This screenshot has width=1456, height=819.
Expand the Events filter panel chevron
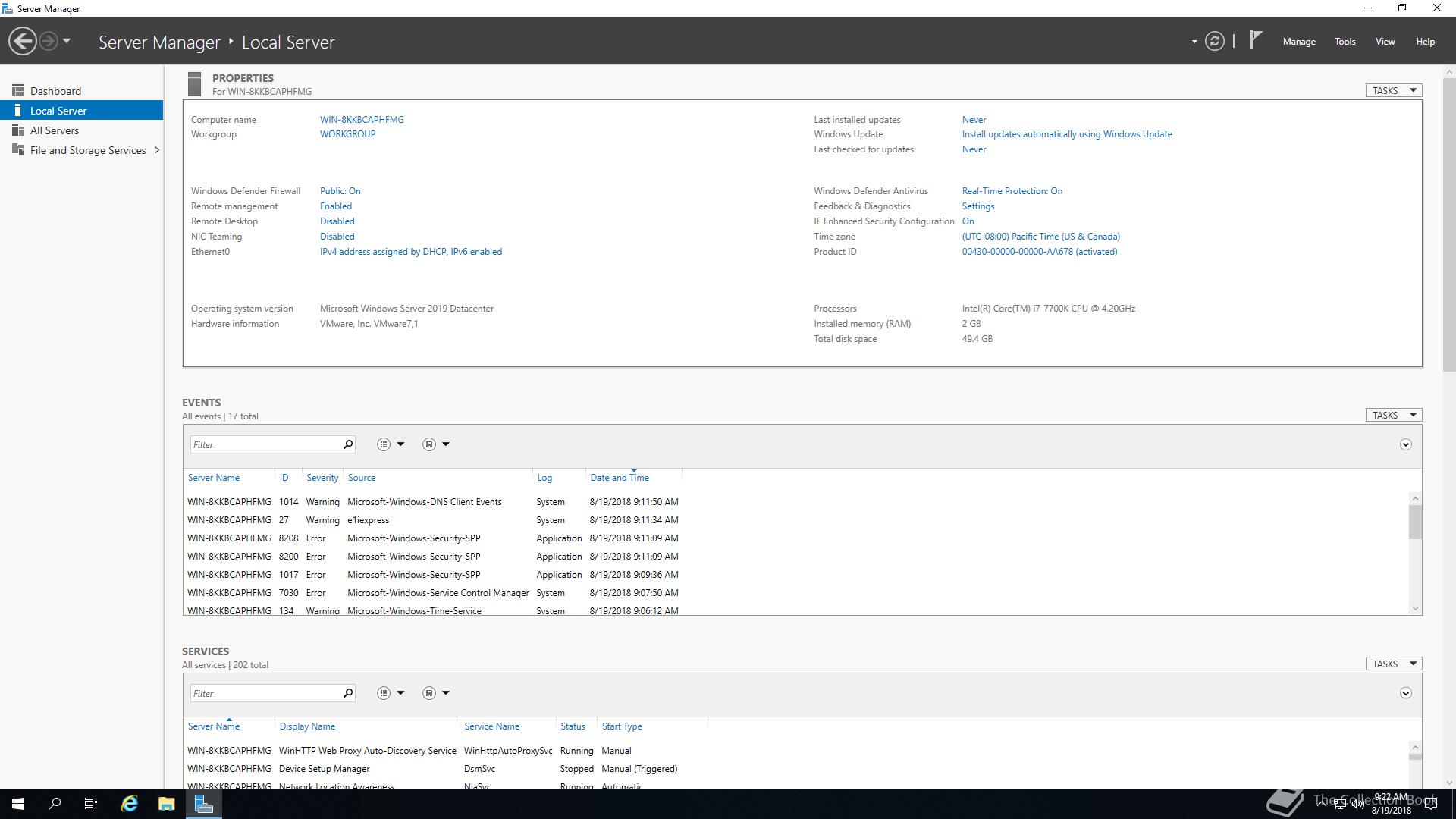click(x=1405, y=444)
